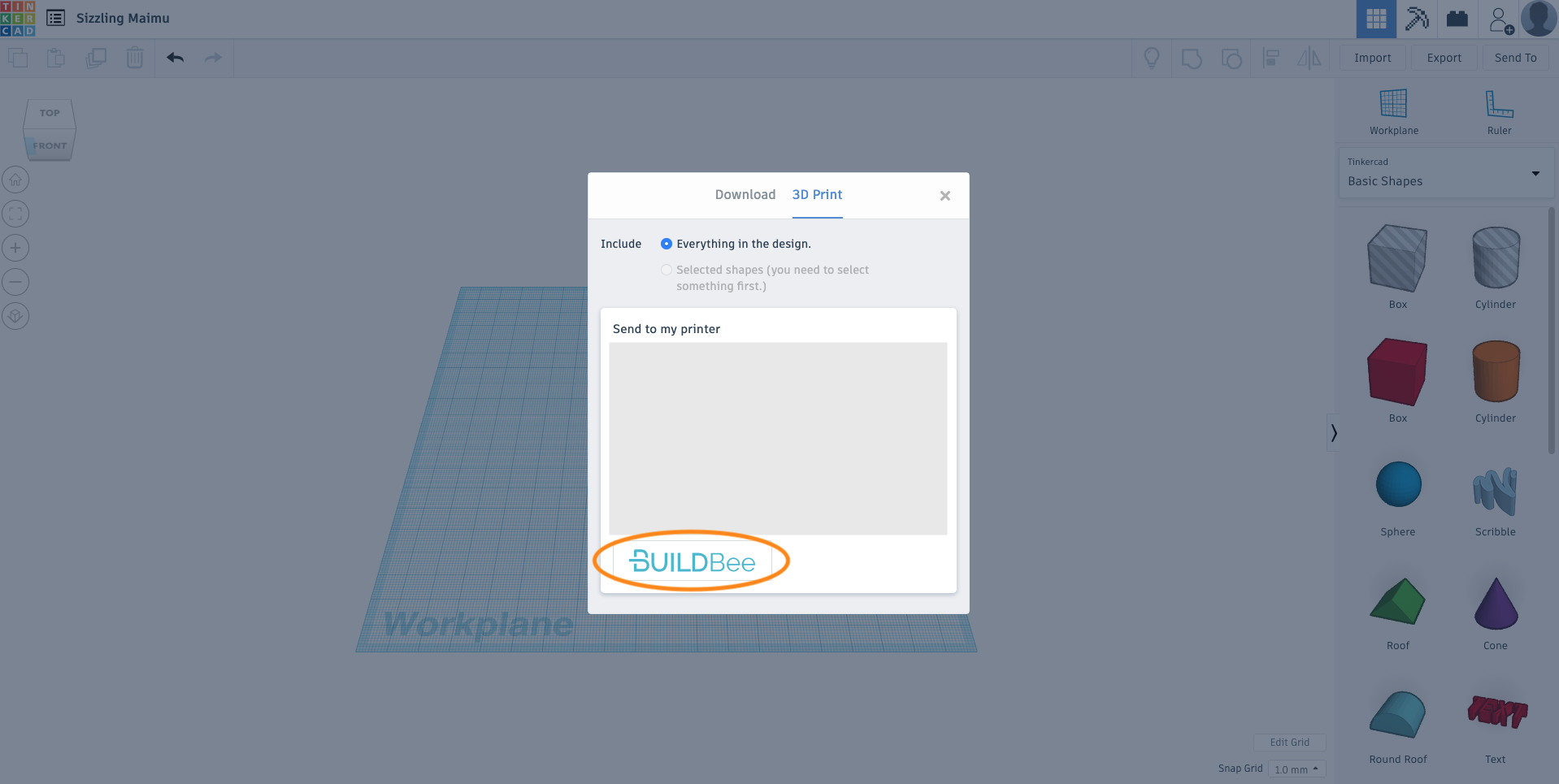The width and height of the screenshot is (1559, 784).
Task: Pick the red Text shape
Action: point(1496,712)
